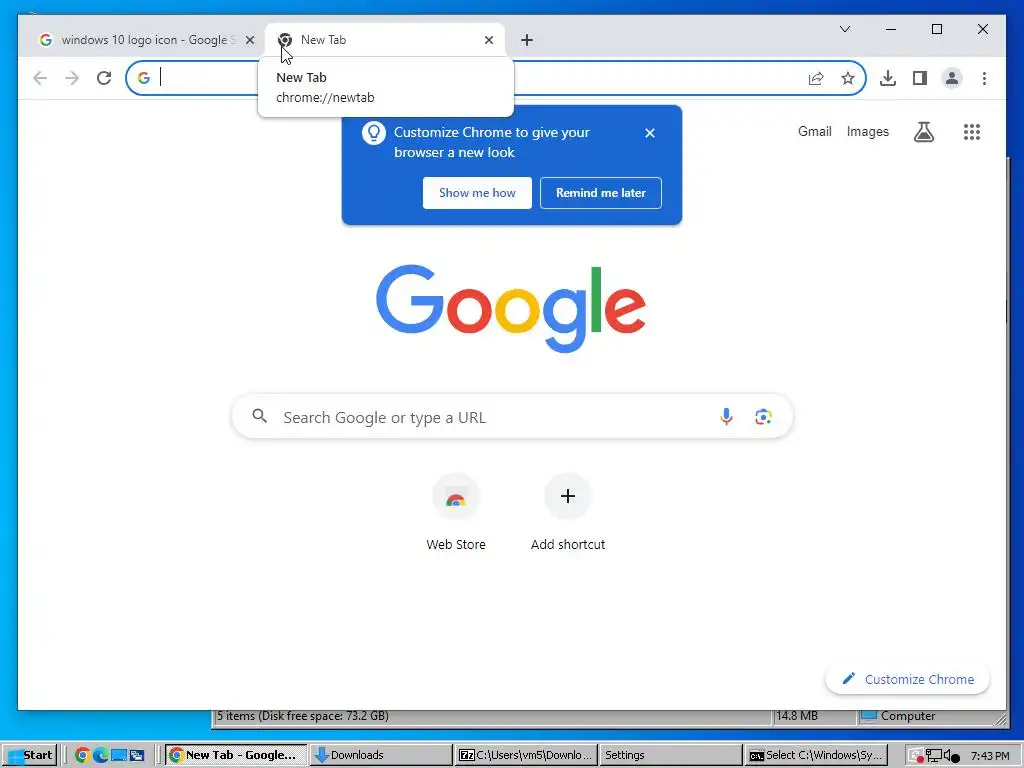Maximize the Chrome window
The image size is (1024, 768).
936,29
